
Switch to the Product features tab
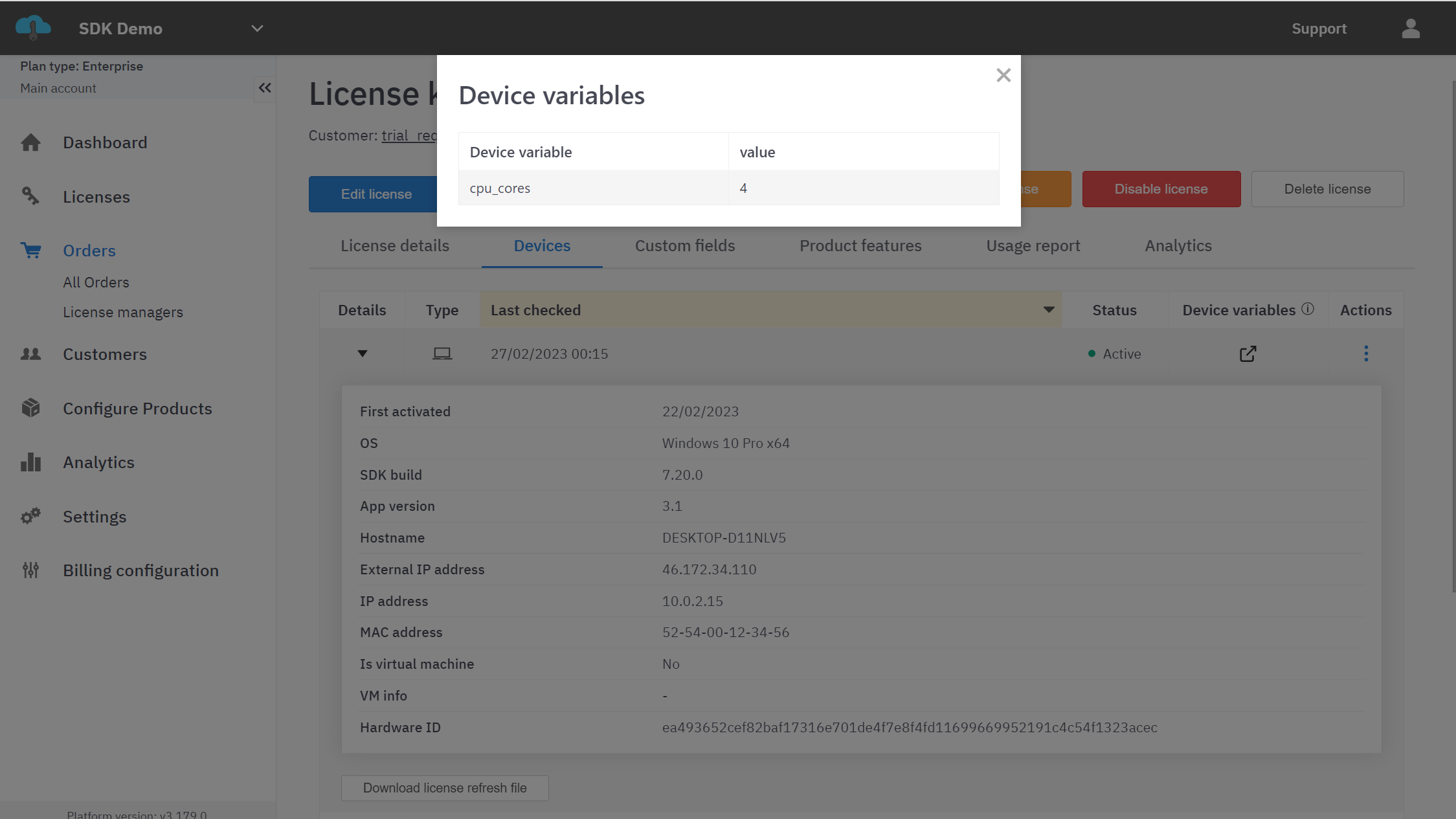click(860, 246)
